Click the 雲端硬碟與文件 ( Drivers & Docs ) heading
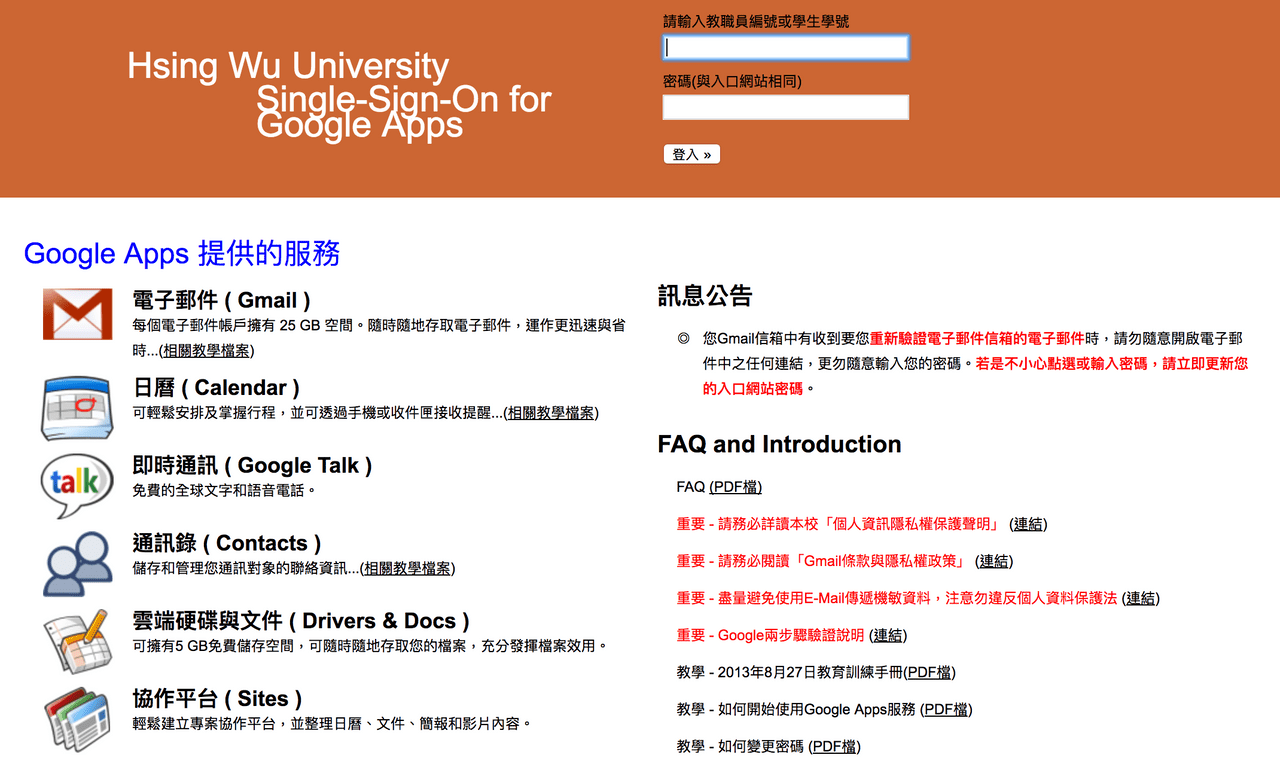This screenshot has width=1280, height=766. pos(301,622)
